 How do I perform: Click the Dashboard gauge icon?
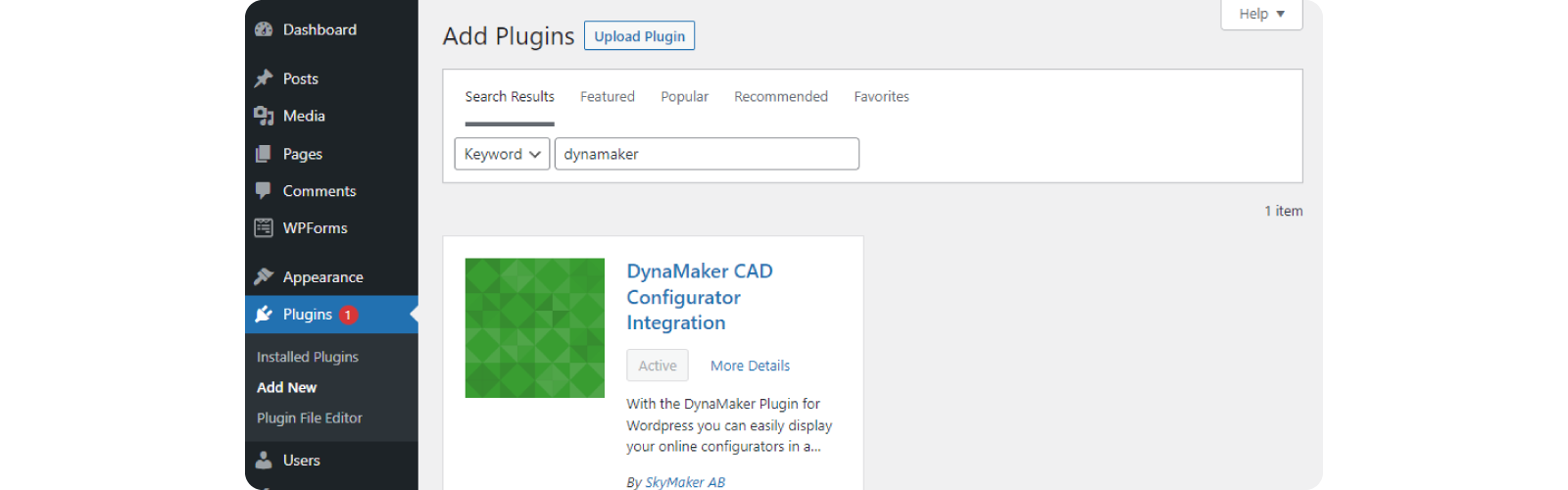(x=264, y=29)
